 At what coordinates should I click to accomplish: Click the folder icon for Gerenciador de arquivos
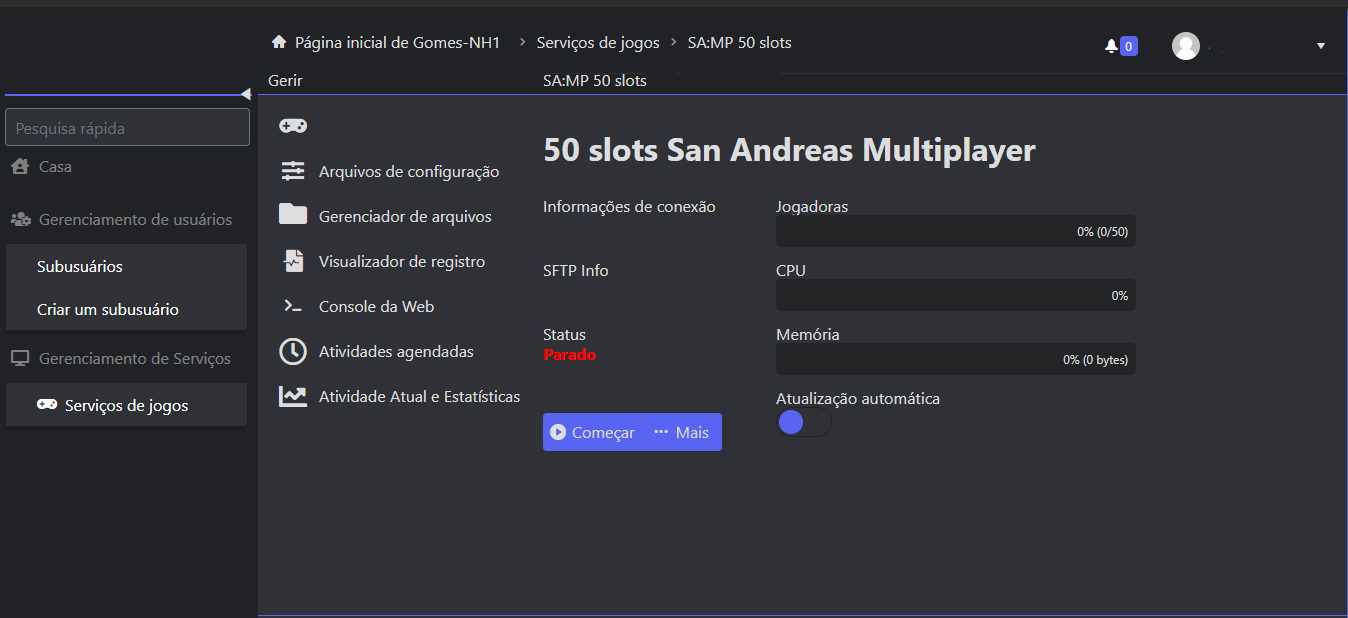[x=293, y=215]
